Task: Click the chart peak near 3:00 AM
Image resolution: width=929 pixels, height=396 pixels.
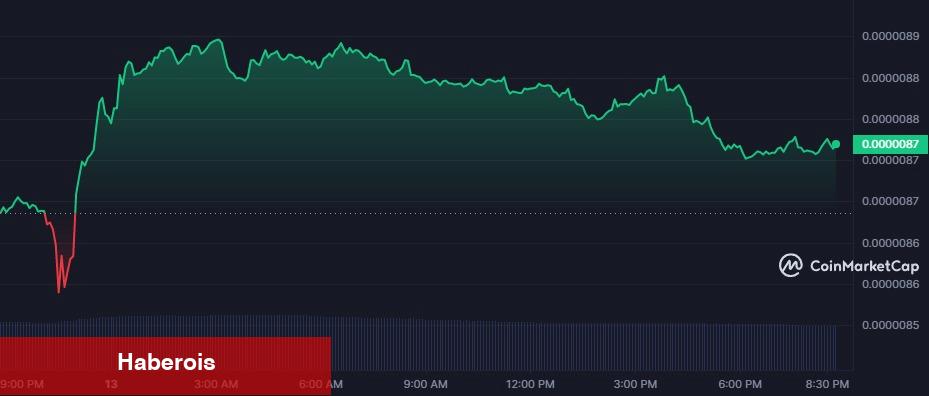Action: click(x=219, y=40)
